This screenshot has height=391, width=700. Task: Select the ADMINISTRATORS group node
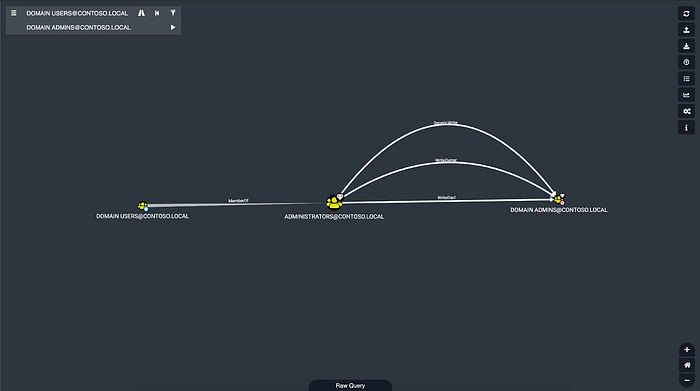pyautogui.click(x=334, y=203)
